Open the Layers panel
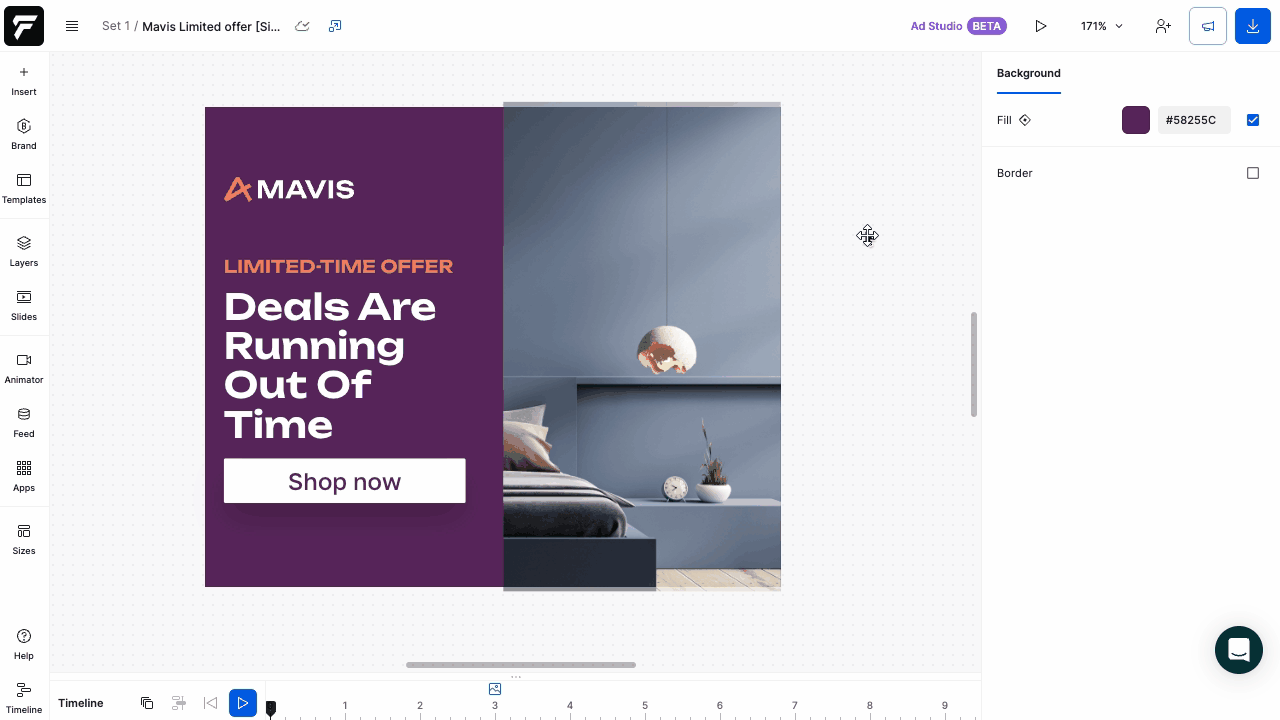This screenshot has height=720, width=1280. pyautogui.click(x=24, y=251)
